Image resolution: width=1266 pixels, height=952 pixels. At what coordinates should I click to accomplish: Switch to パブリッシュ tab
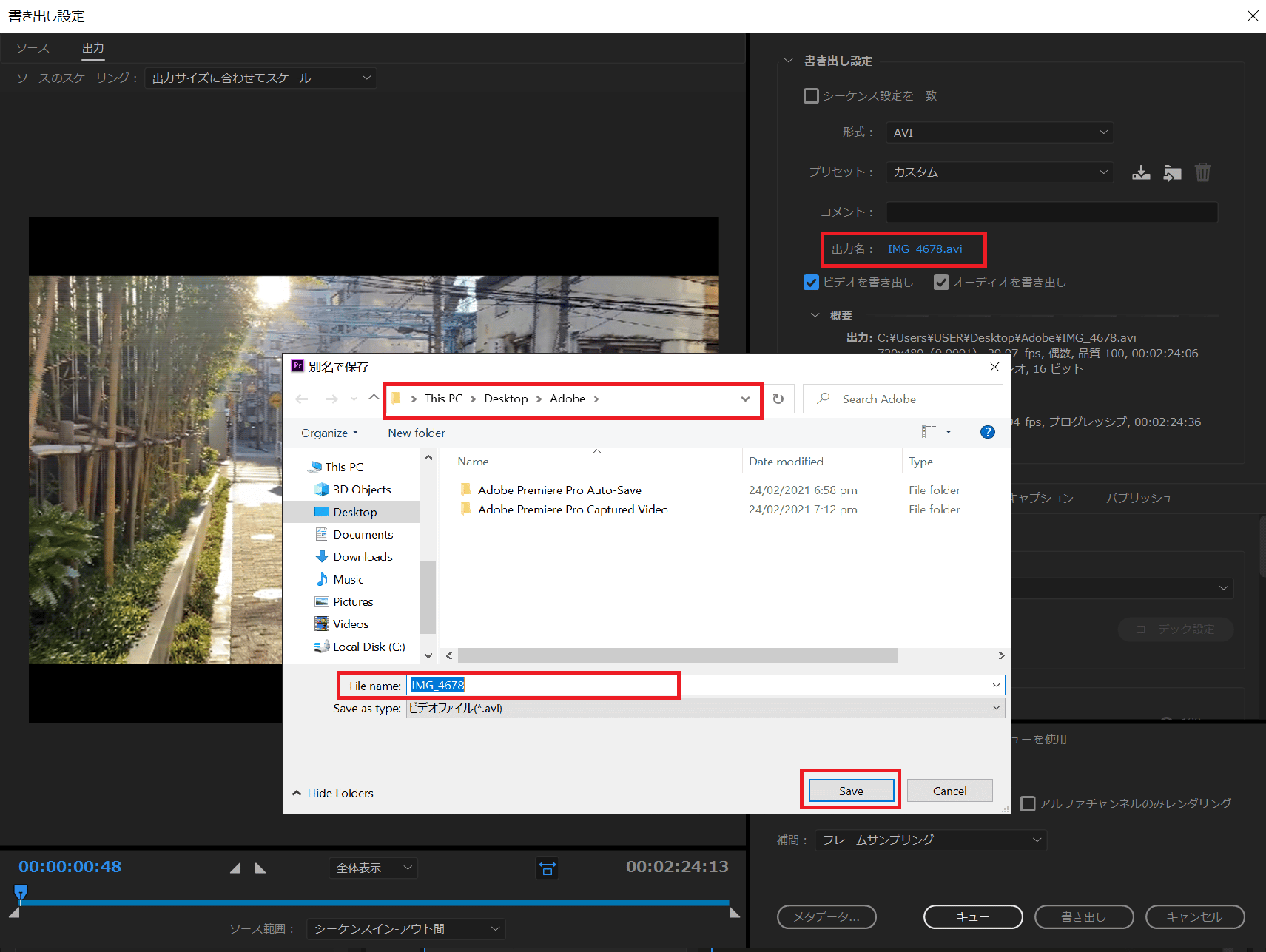point(1139,498)
